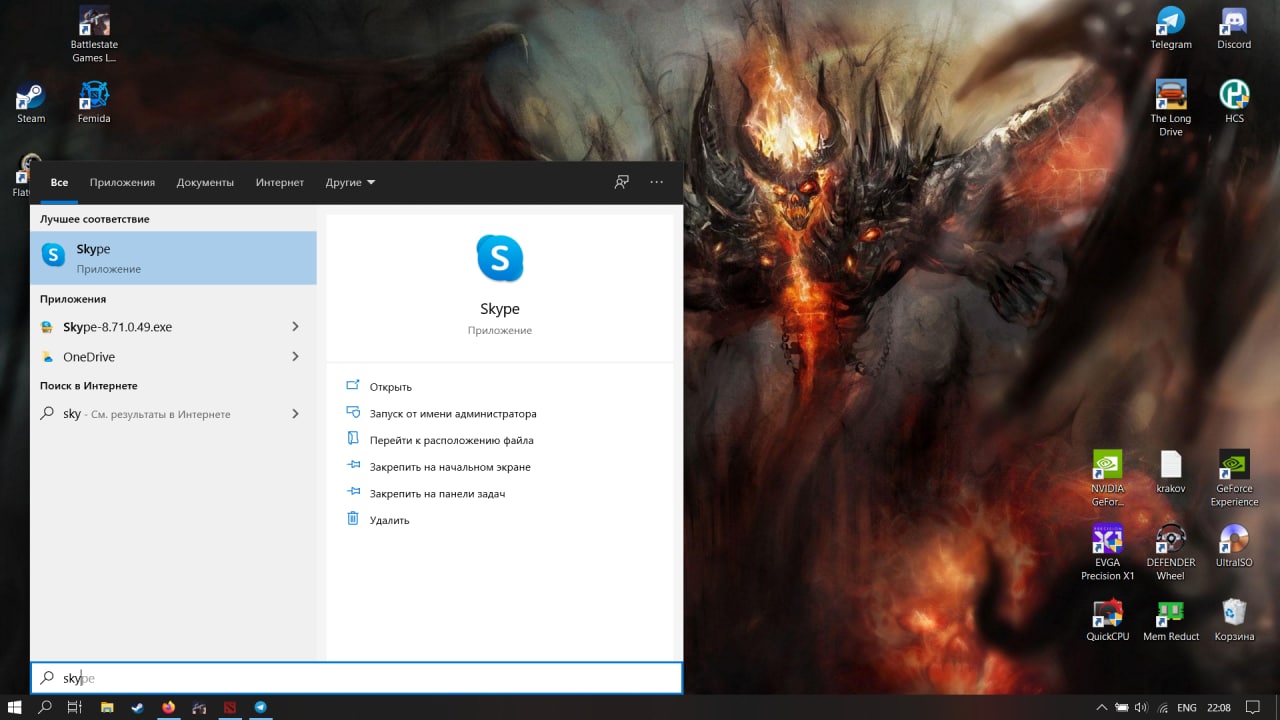Expand the OneDrive result arrow
Image resolution: width=1280 pixels, height=720 pixels.
[x=295, y=357]
